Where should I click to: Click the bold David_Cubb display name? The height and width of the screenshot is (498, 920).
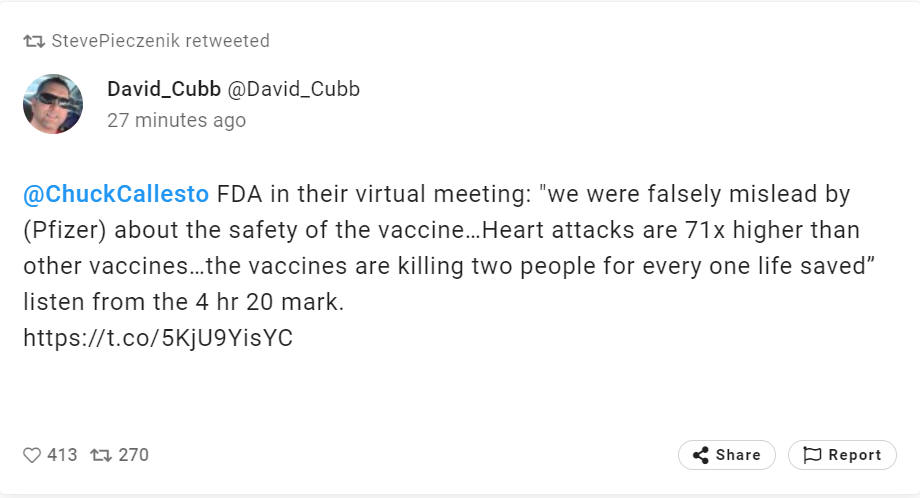coord(164,89)
